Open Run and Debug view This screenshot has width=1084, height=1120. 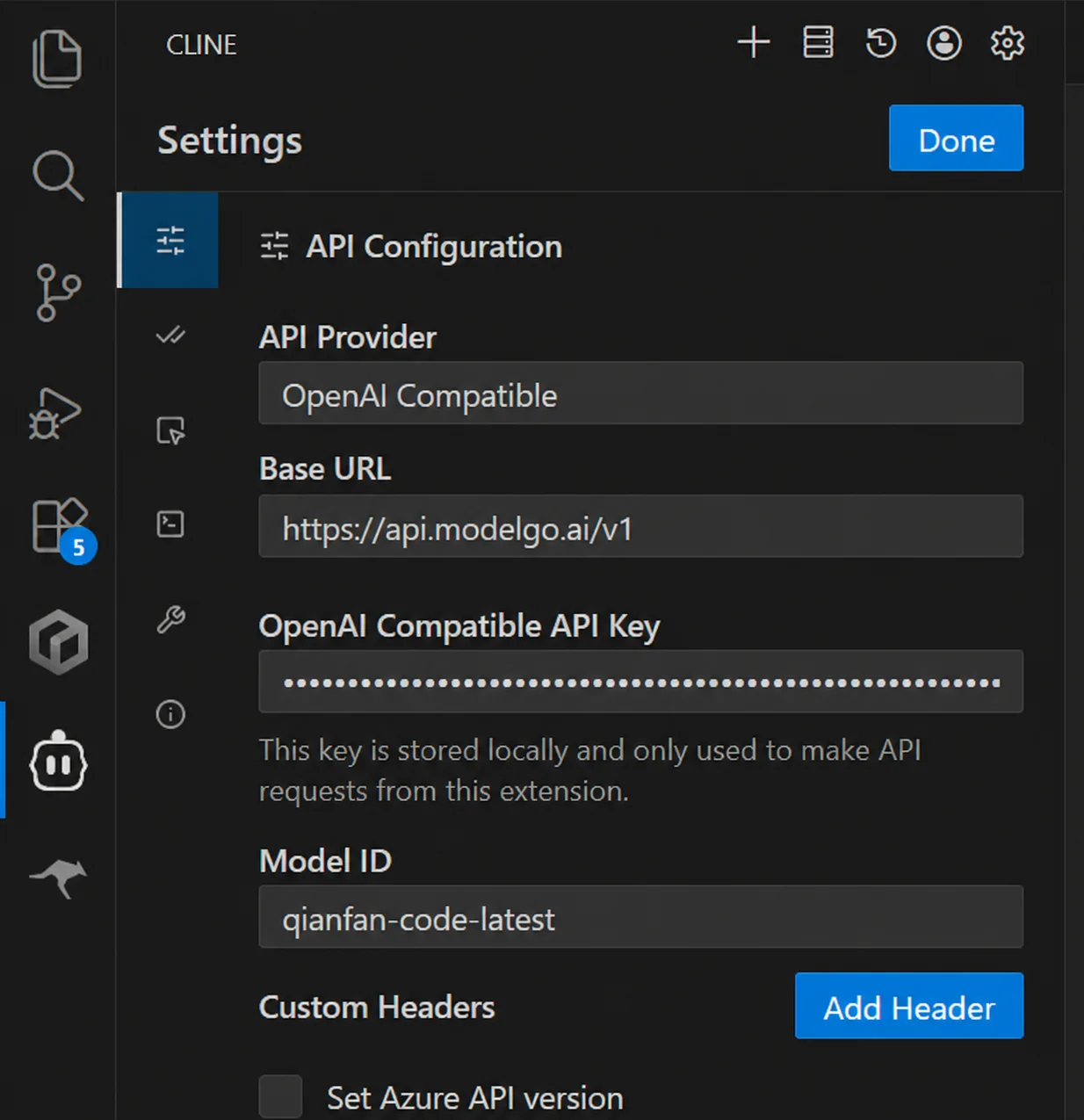point(55,413)
